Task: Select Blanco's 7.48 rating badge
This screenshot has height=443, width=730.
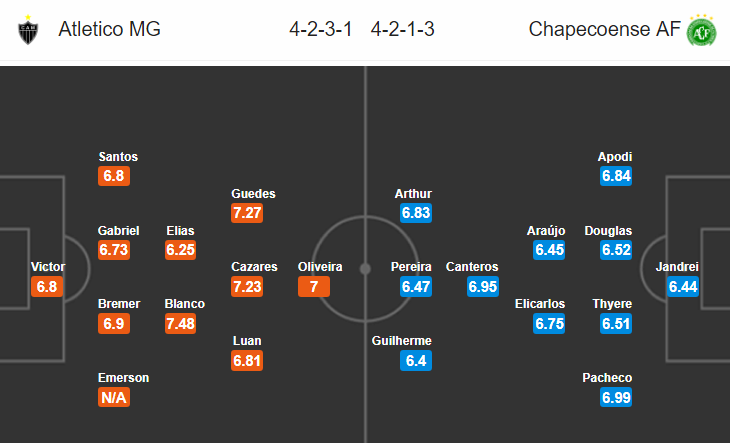Action: tap(181, 323)
